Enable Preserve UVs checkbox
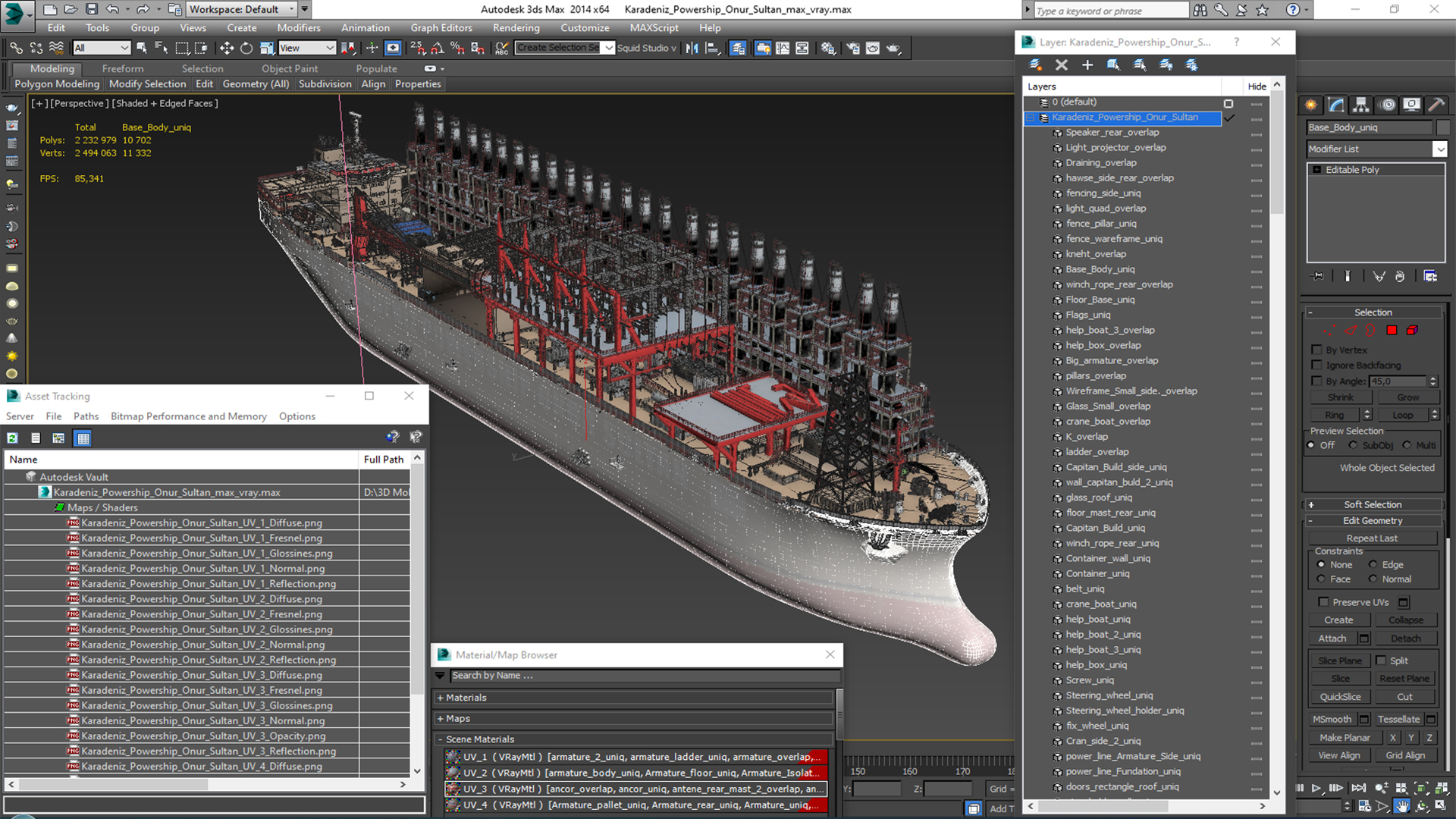The width and height of the screenshot is (1456, 819). click(1323, 602)
